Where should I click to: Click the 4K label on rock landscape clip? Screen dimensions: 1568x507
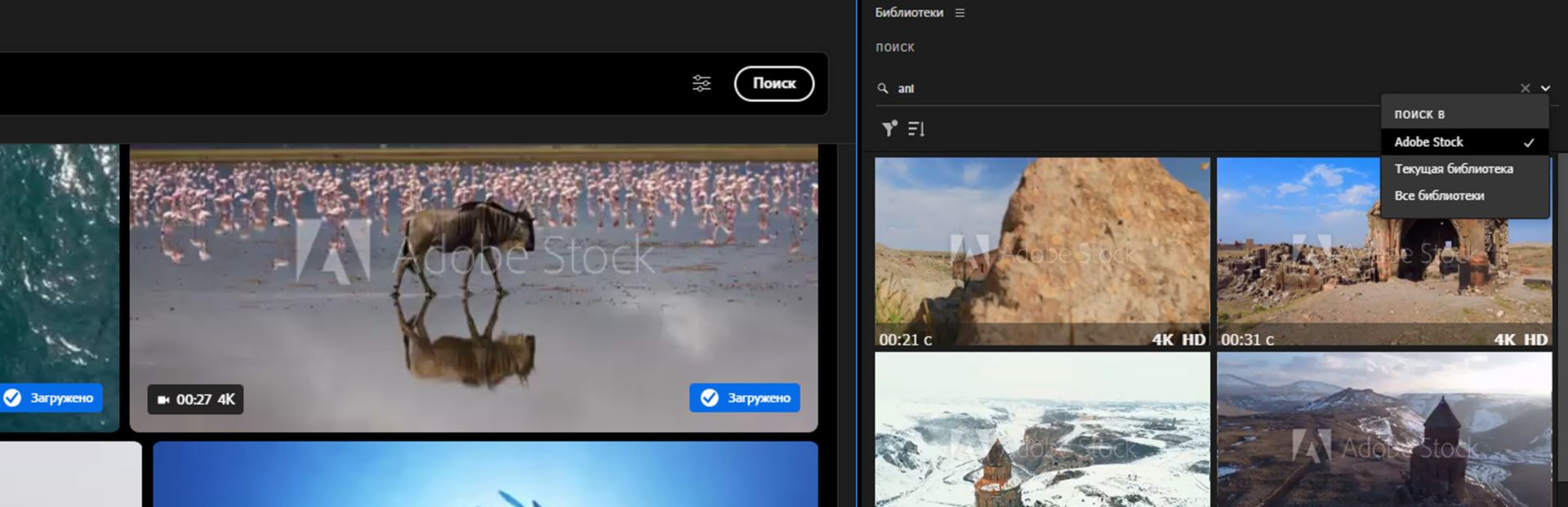[1163, 340]
